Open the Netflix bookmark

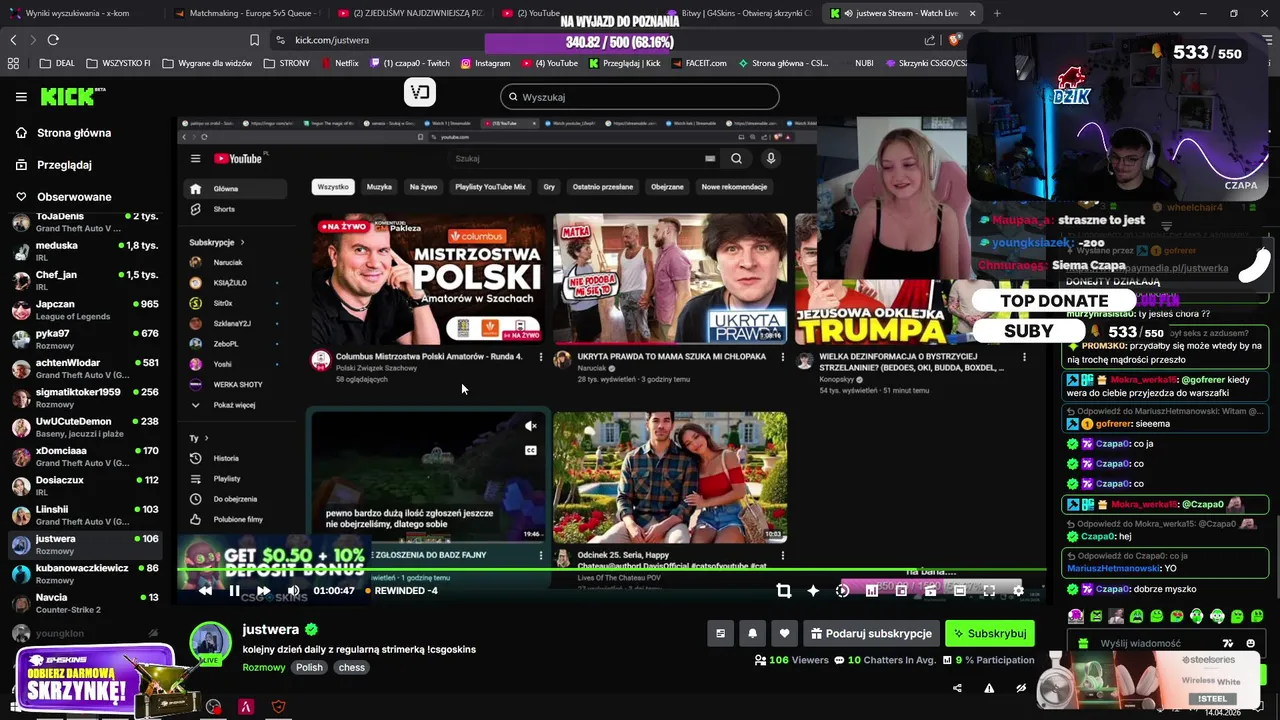point(340,63)
